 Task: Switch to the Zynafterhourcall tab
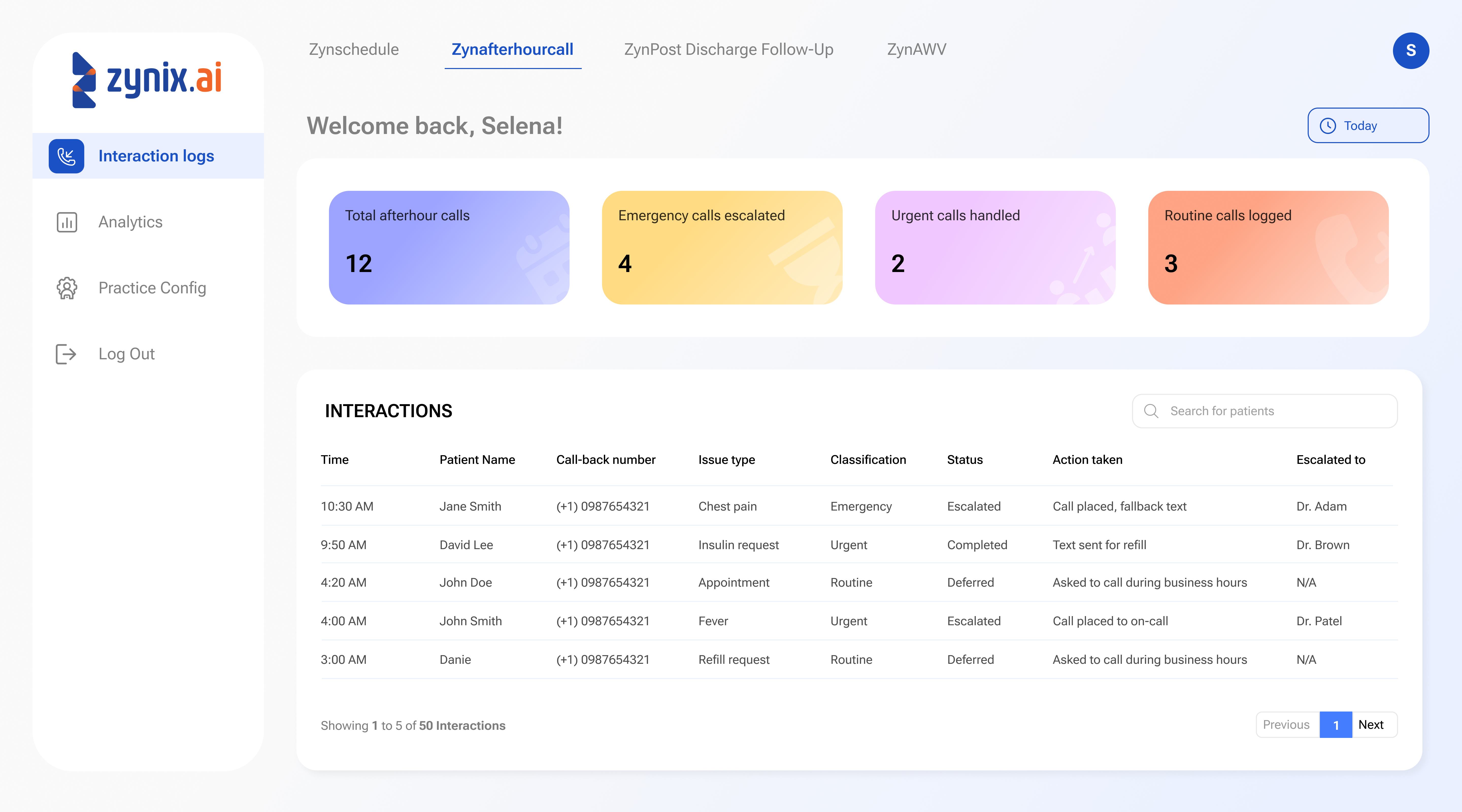pos(512,49)
